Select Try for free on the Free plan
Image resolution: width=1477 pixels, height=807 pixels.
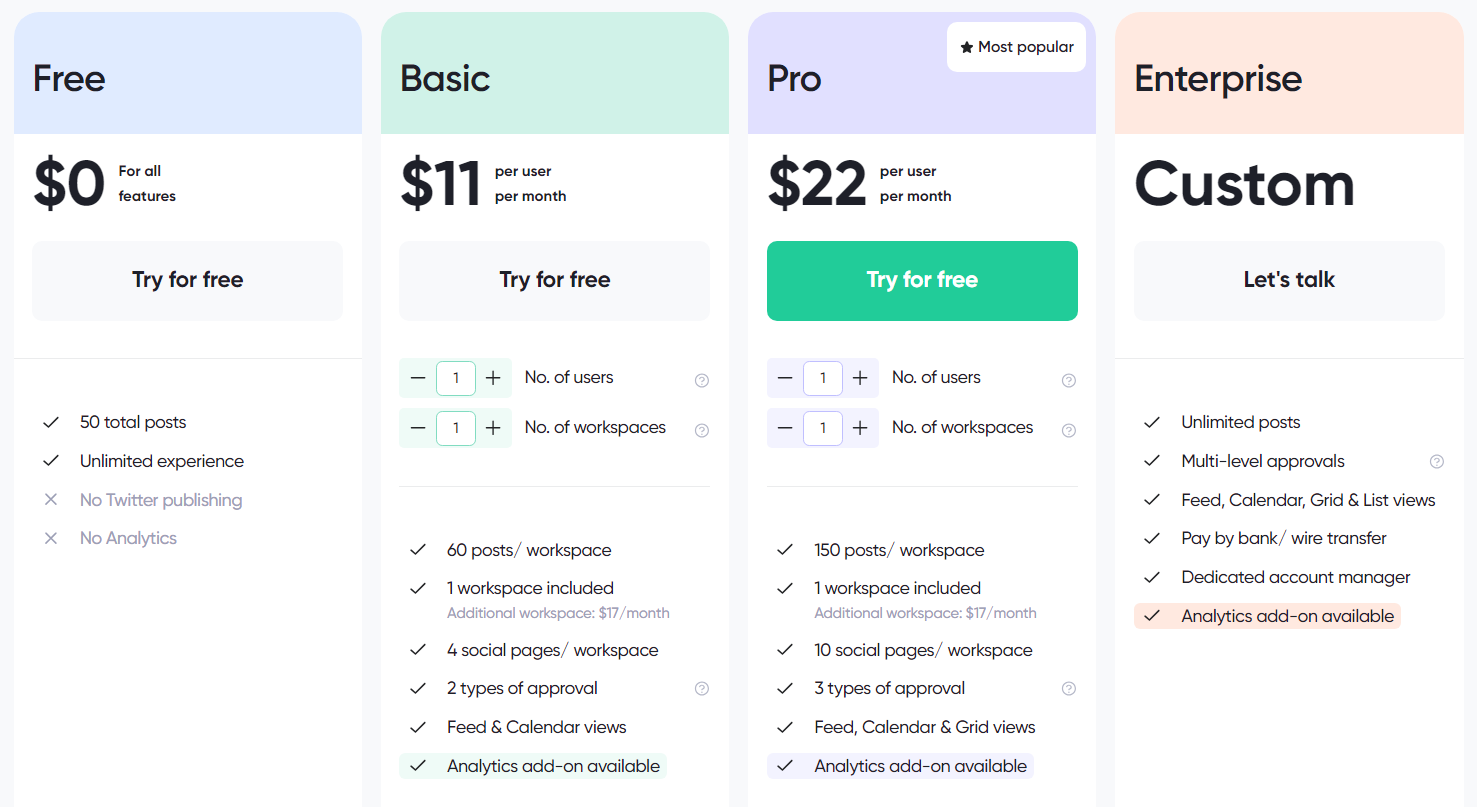point(187,280)
